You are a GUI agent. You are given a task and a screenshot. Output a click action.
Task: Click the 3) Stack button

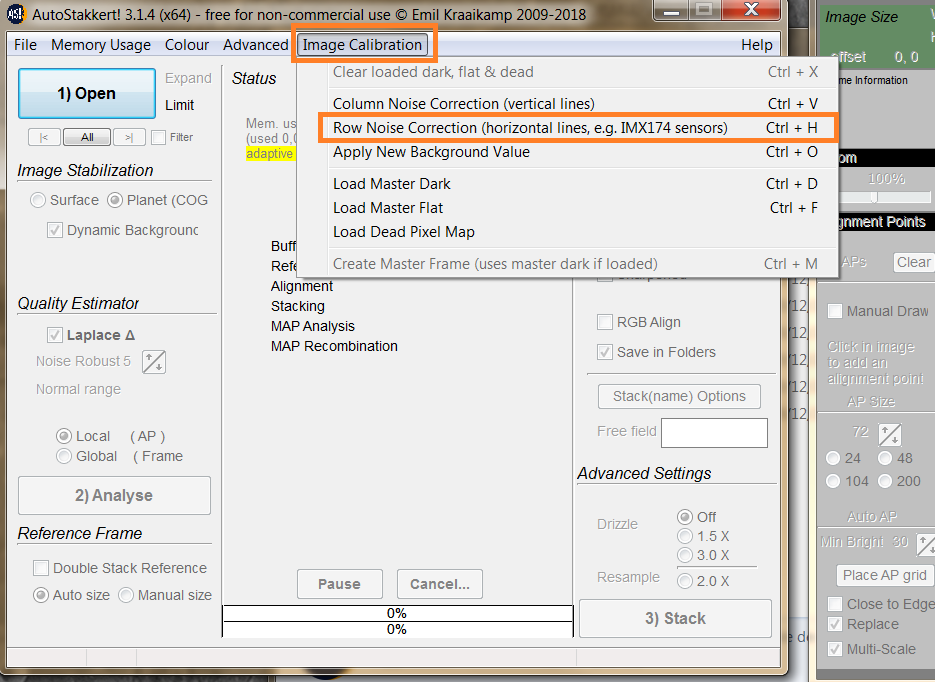click(675, 618)
